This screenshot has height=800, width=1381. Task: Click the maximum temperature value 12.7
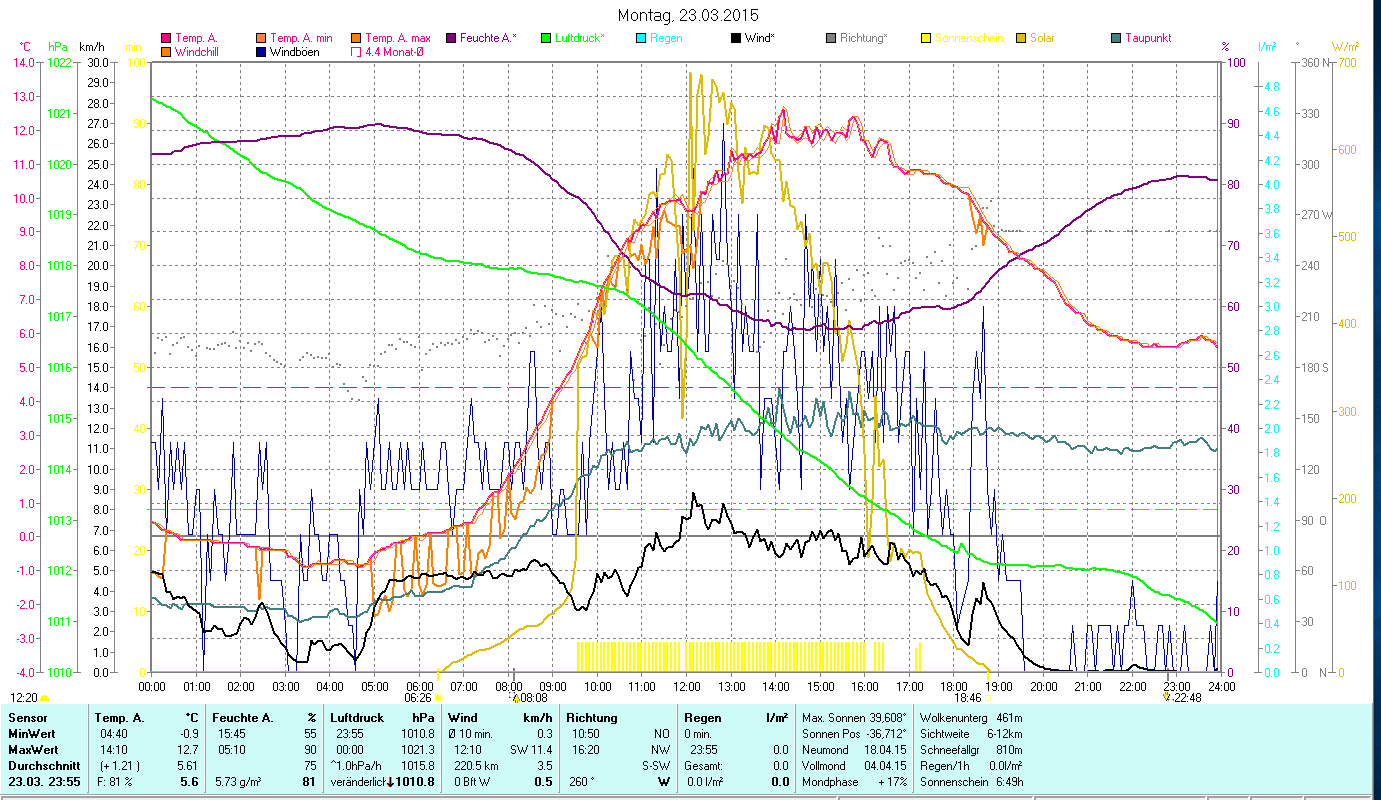pos(190,750)
